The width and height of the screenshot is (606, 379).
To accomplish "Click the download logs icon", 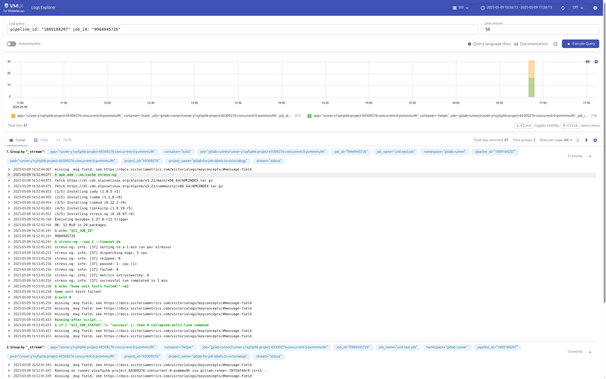I will pyautogui.click(x=586, y=140).
